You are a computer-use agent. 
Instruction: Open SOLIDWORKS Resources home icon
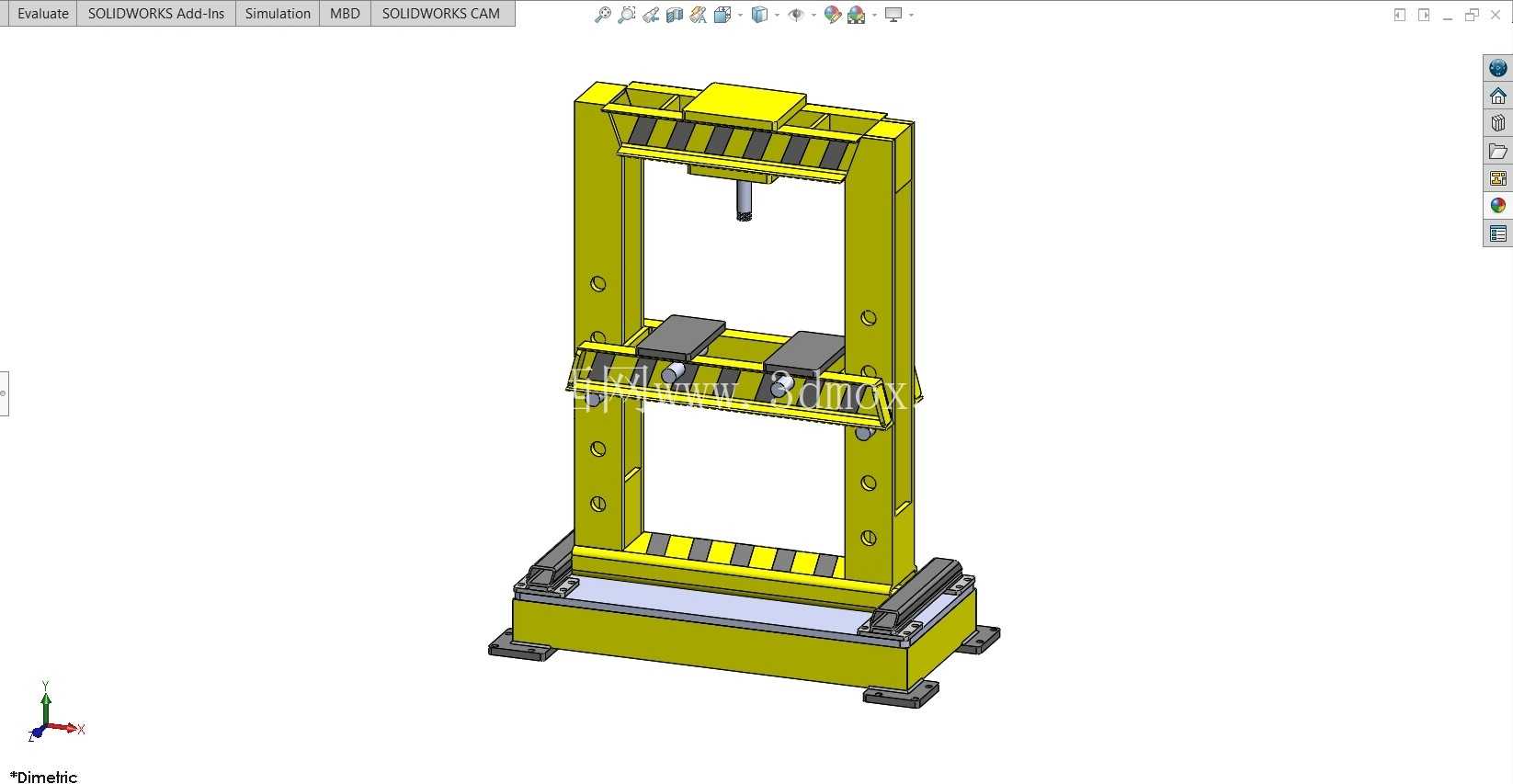tap(1498, 96)
